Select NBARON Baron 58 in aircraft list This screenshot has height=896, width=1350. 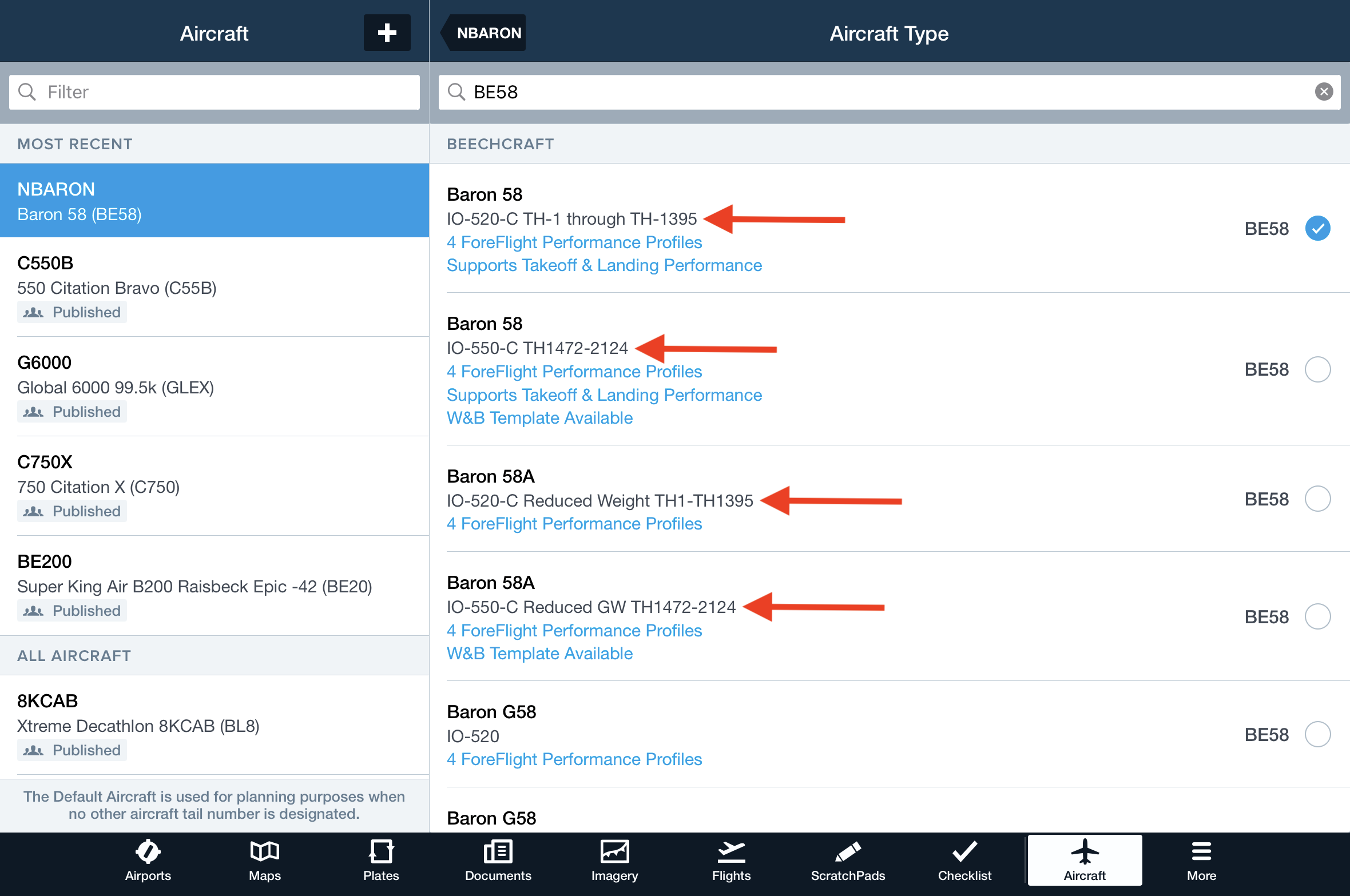(215, 201)
